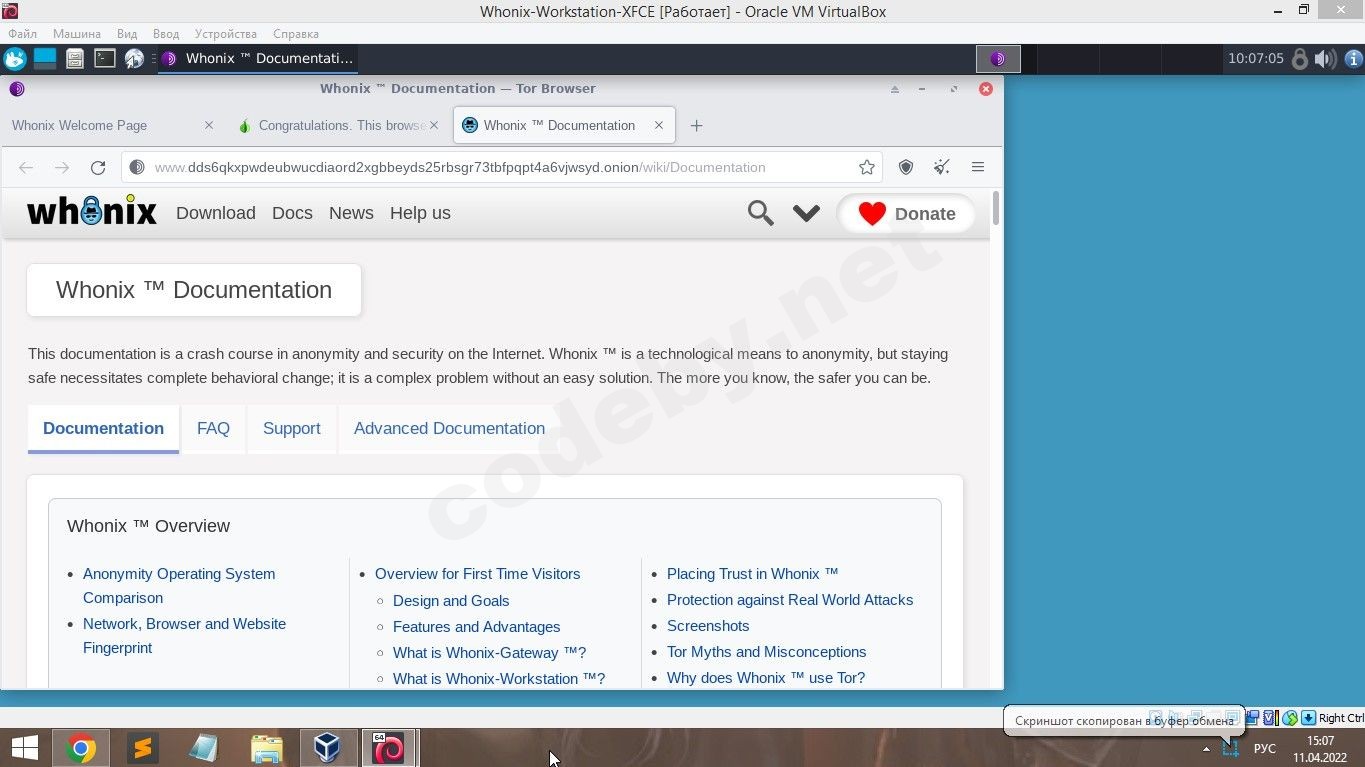Open Placing Trust in Whonix link
The height and width of the screenshot is (767, 1365).
[752, 574]
